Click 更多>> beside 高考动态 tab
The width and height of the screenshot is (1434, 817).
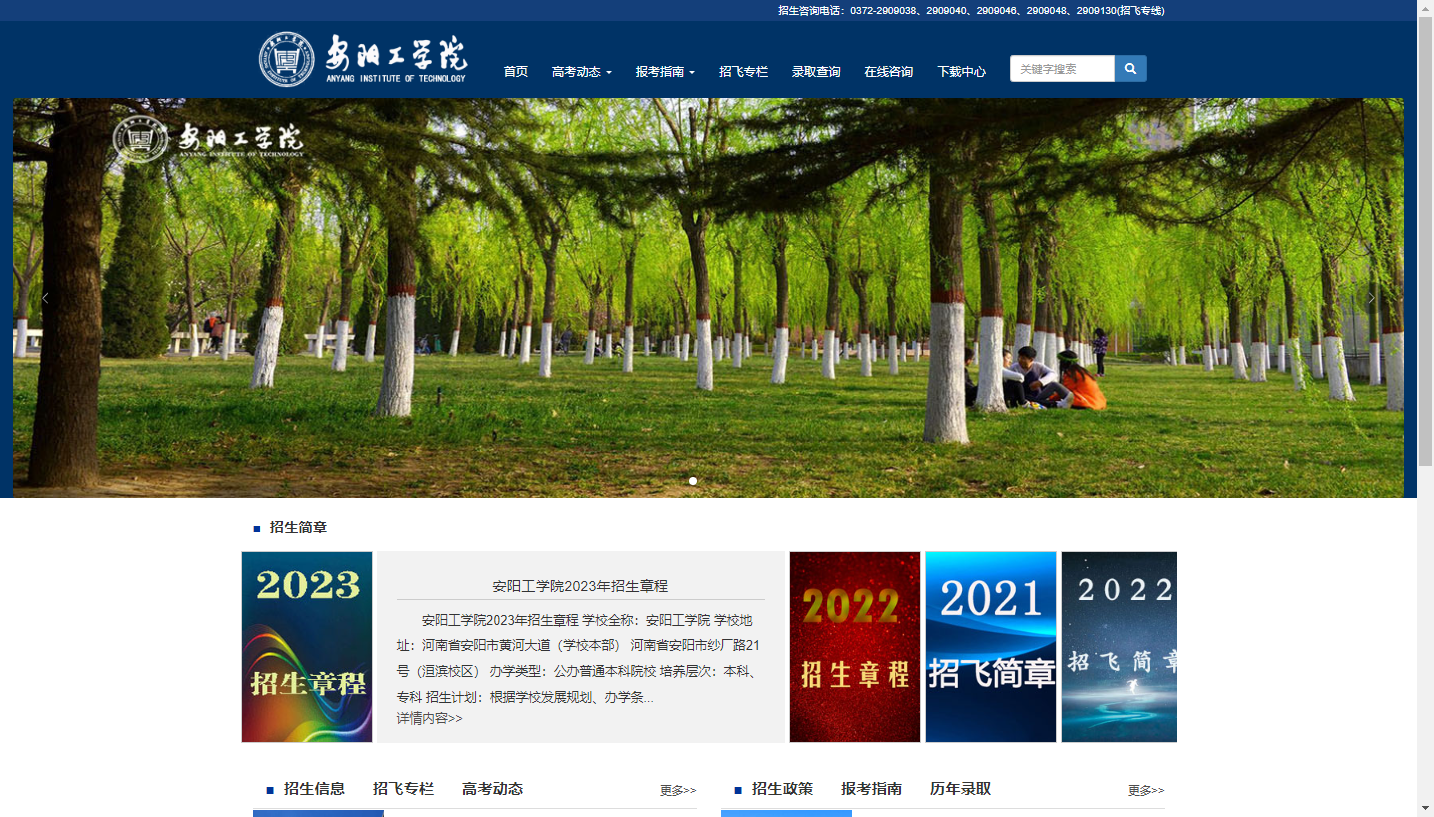coord(678,790)
